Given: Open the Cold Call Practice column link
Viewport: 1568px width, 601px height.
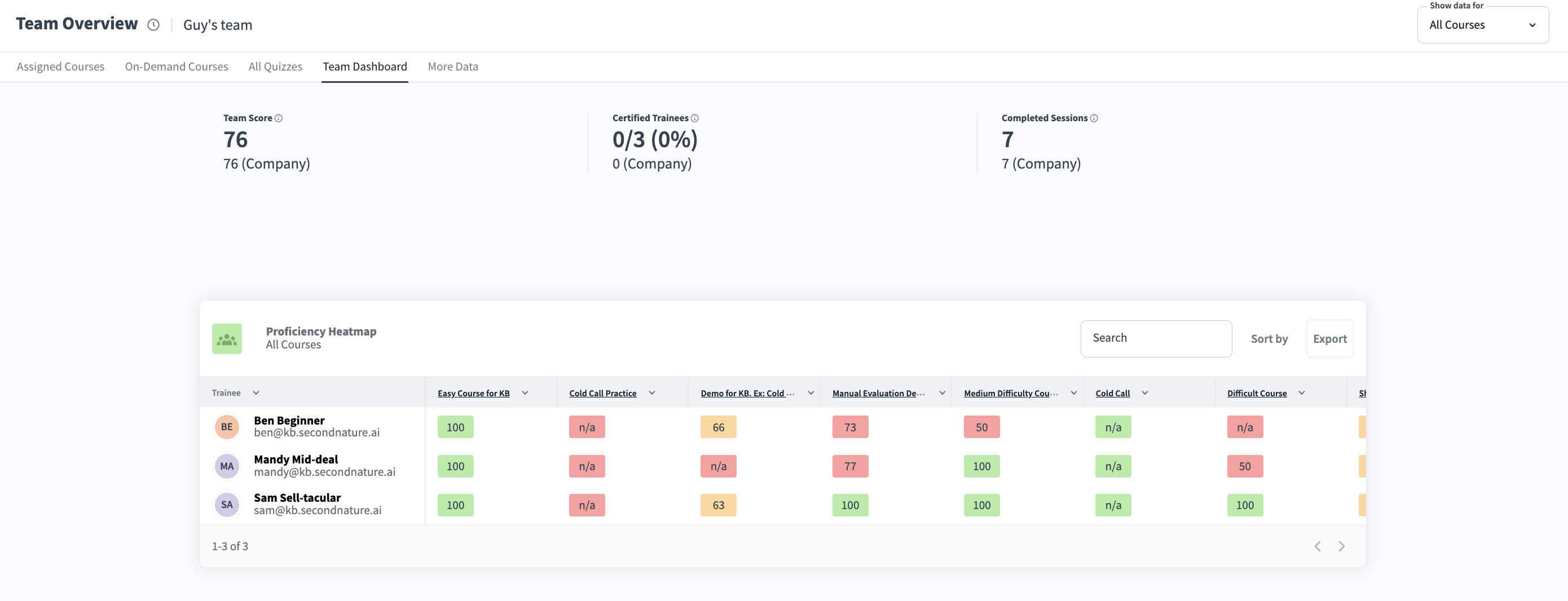Looking at the screenshot, I should click(x=602, y=394).
